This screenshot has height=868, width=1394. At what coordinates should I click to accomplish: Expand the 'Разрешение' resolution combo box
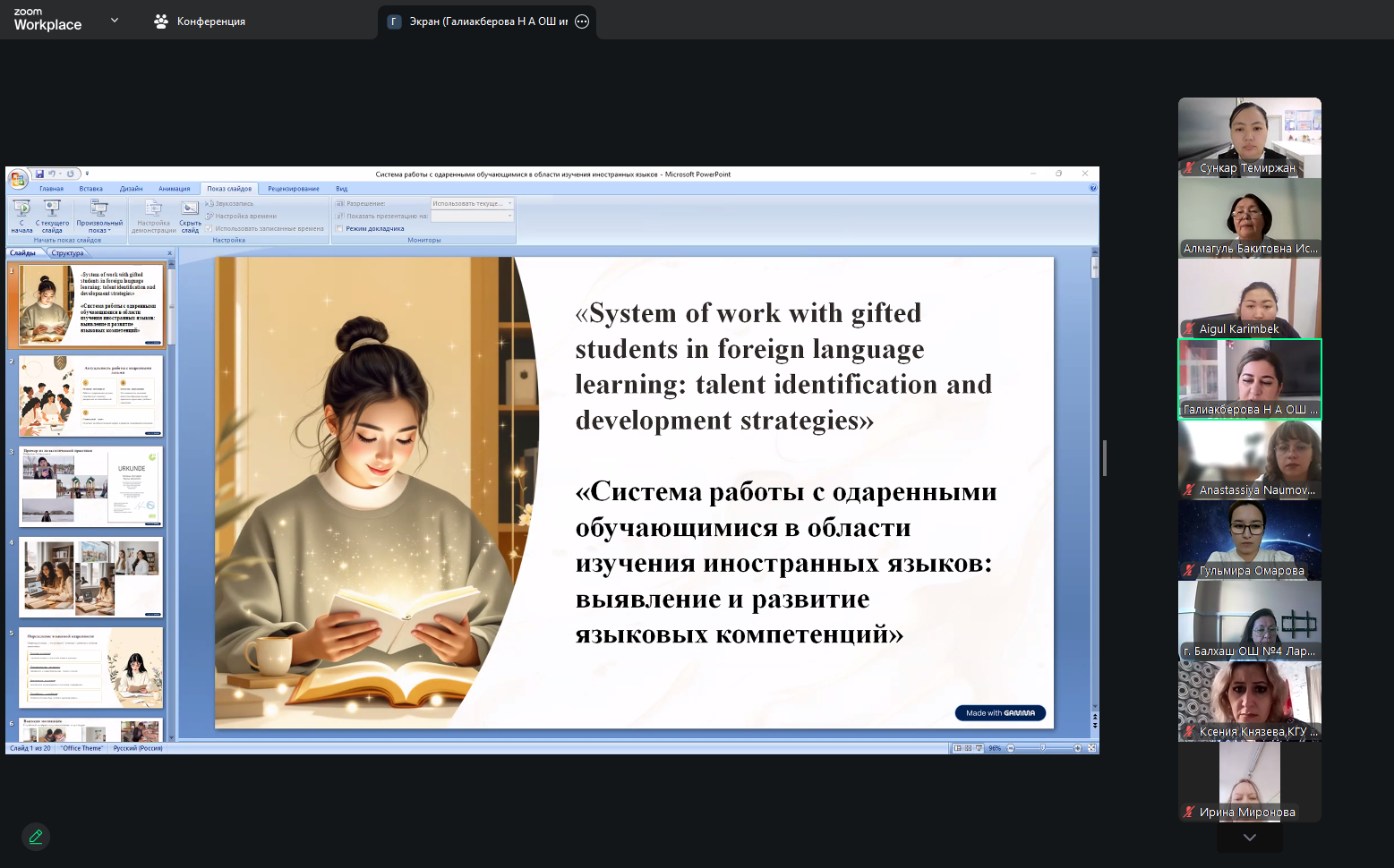[510, 203]
